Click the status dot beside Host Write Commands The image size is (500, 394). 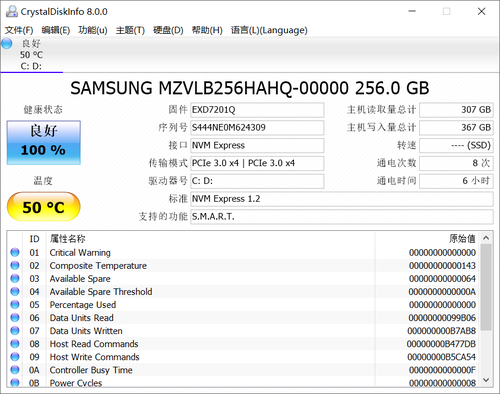click(15, 357)
